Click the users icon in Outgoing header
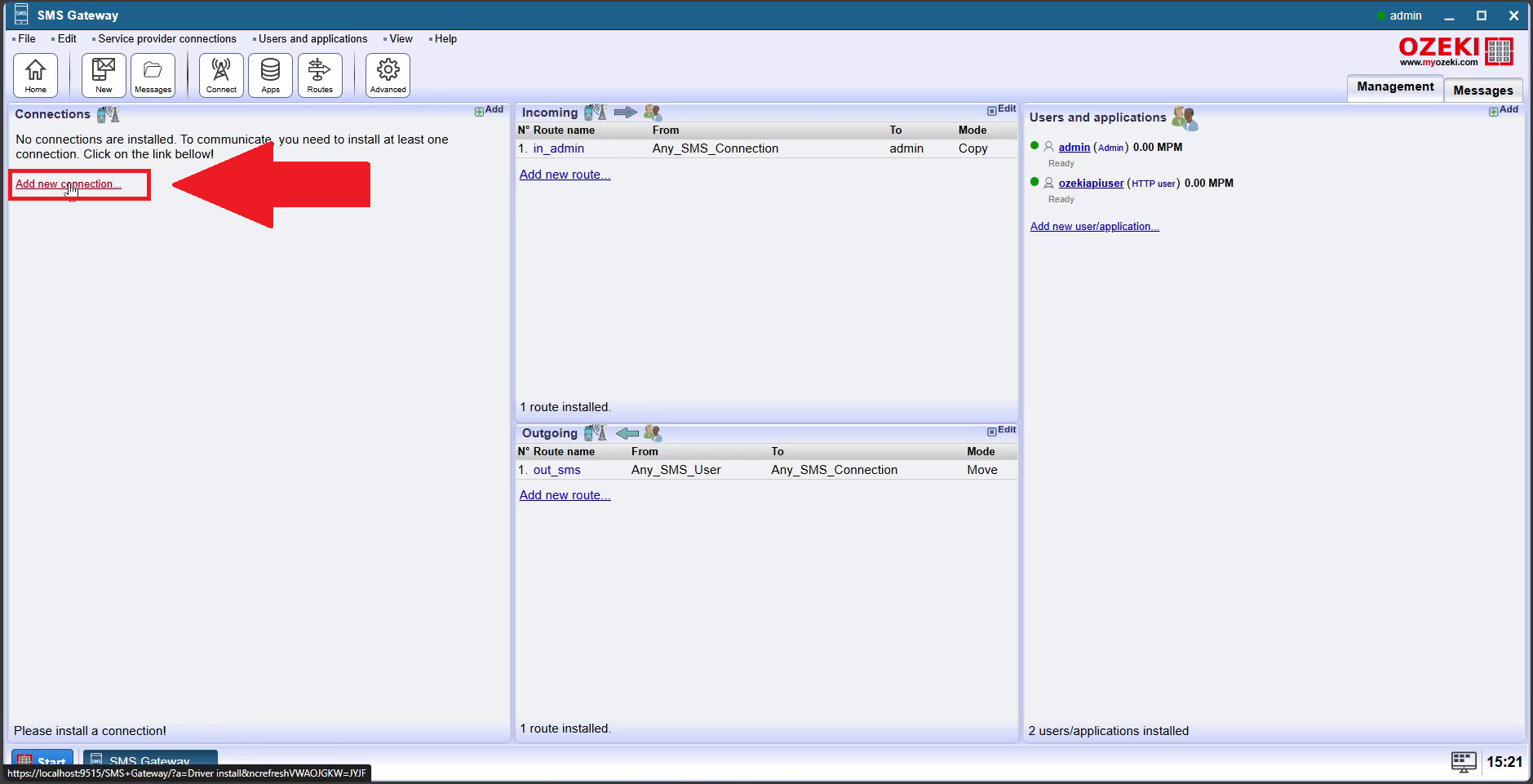 pos(652,433)
